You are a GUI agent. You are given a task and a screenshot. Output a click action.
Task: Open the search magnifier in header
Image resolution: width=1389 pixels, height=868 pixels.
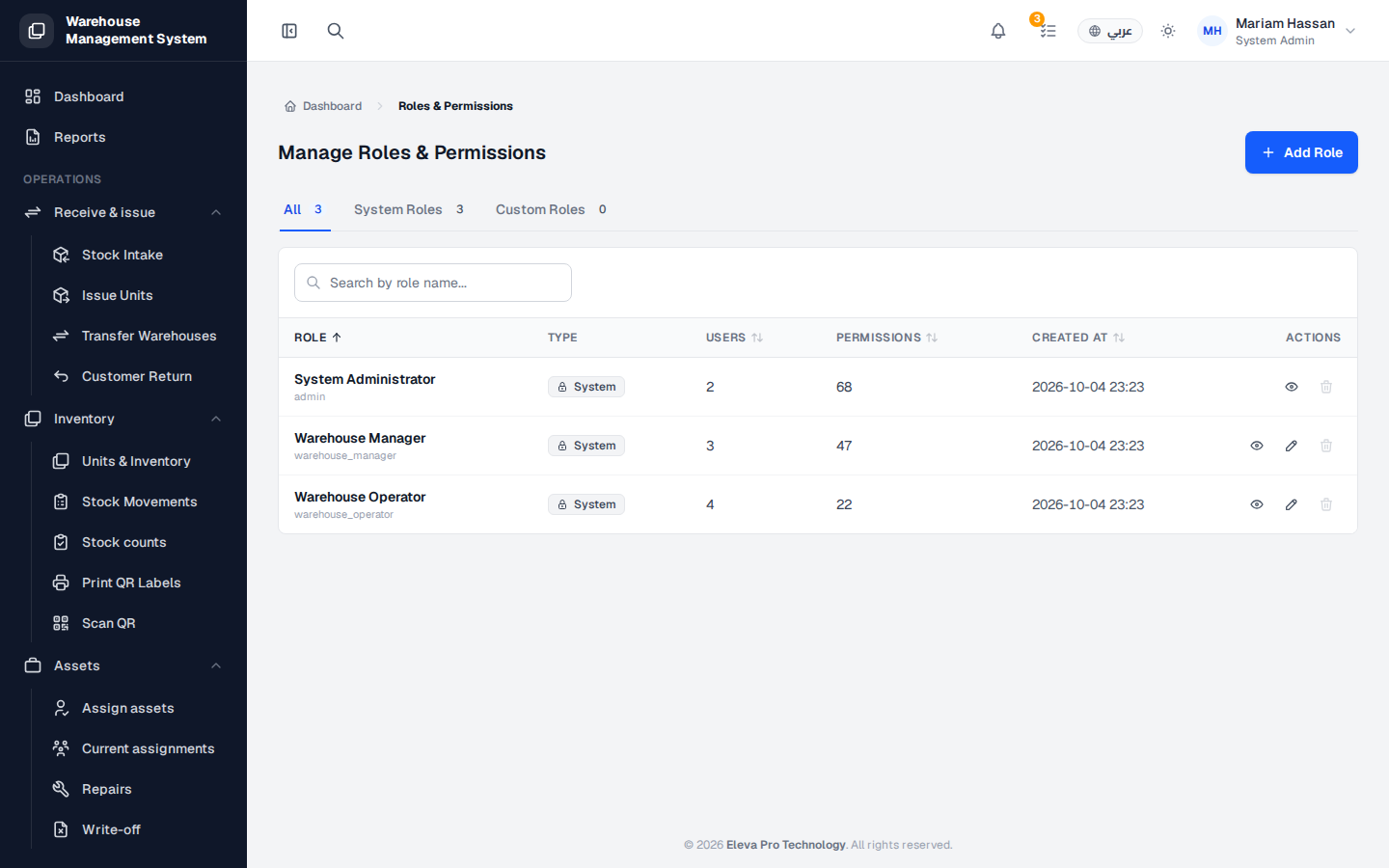click(x=336, y=31)
